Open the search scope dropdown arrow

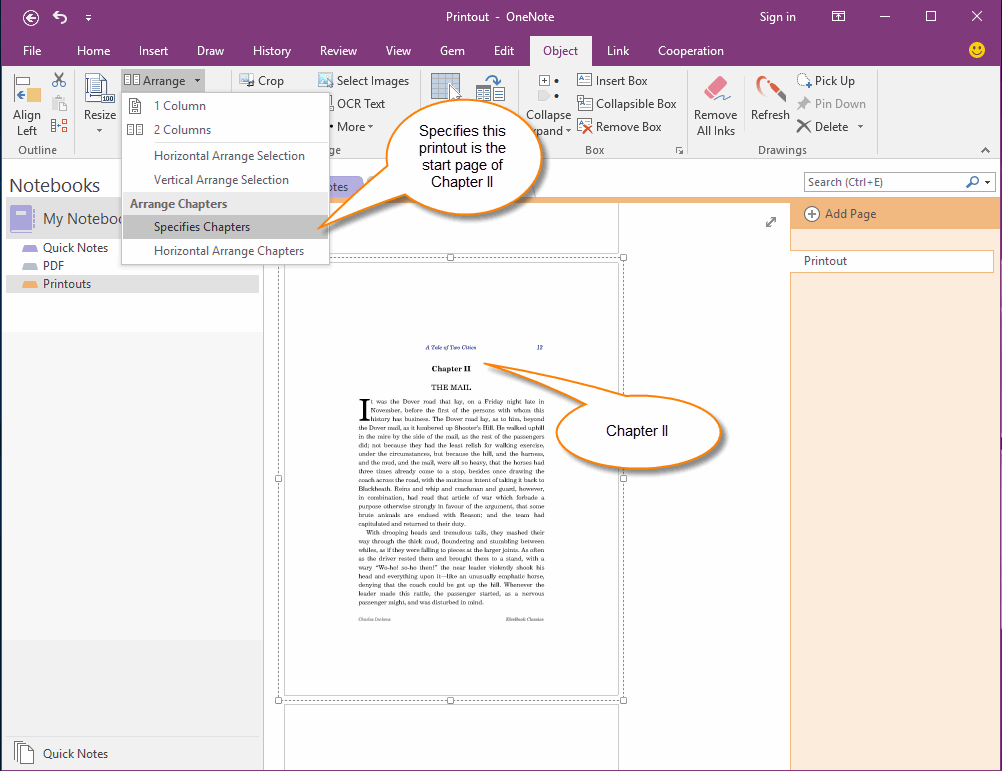(x=988, y=183)
